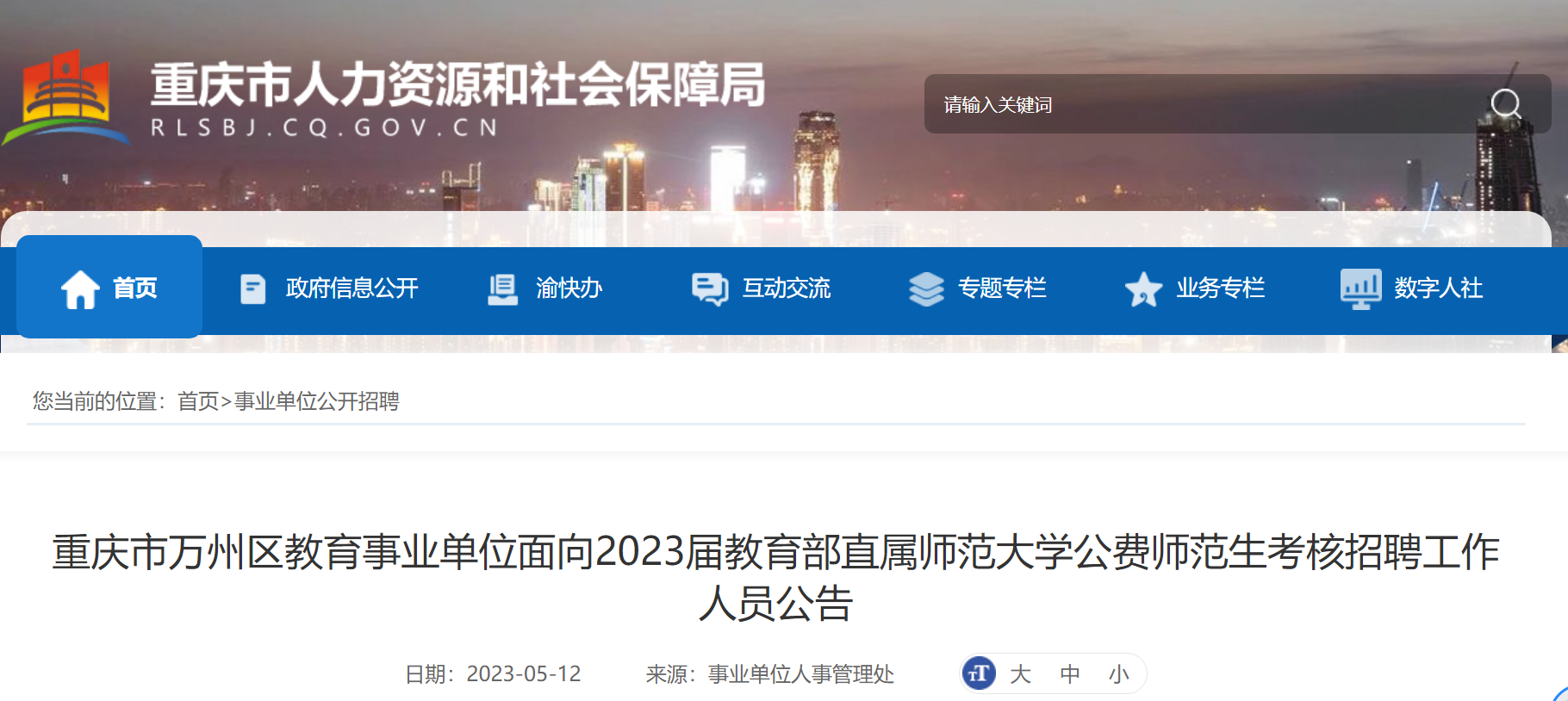Click the government information document icon
Image resolution: width=1568 pixels, height=701 pixels.
click(x=252, y=288)
